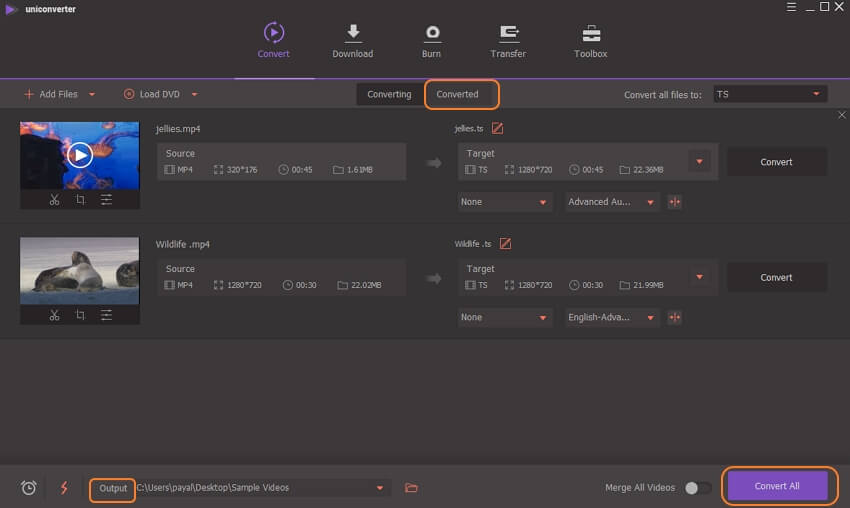This screenshot has height=508, width=850.
Task: Switch to the Converted tab
Action: [x=458, y=94]
